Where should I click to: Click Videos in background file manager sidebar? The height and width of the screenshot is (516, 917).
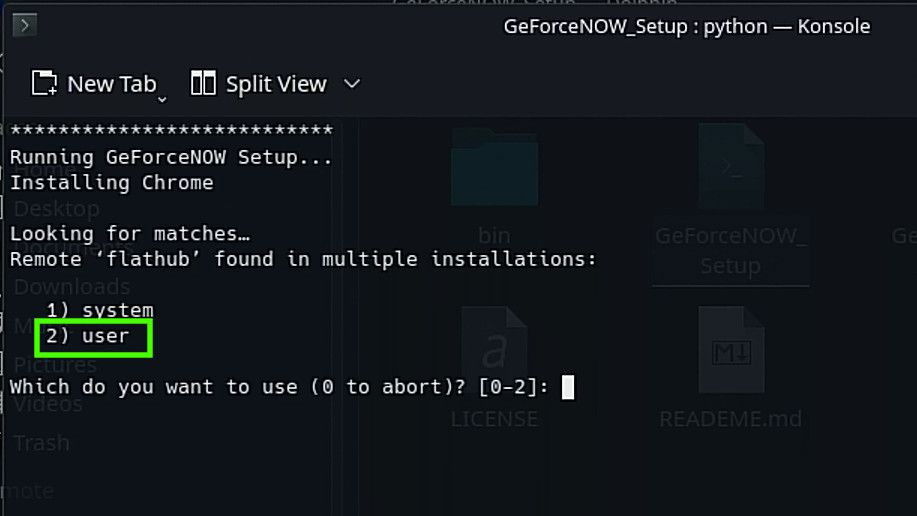(x=48, y=404)
